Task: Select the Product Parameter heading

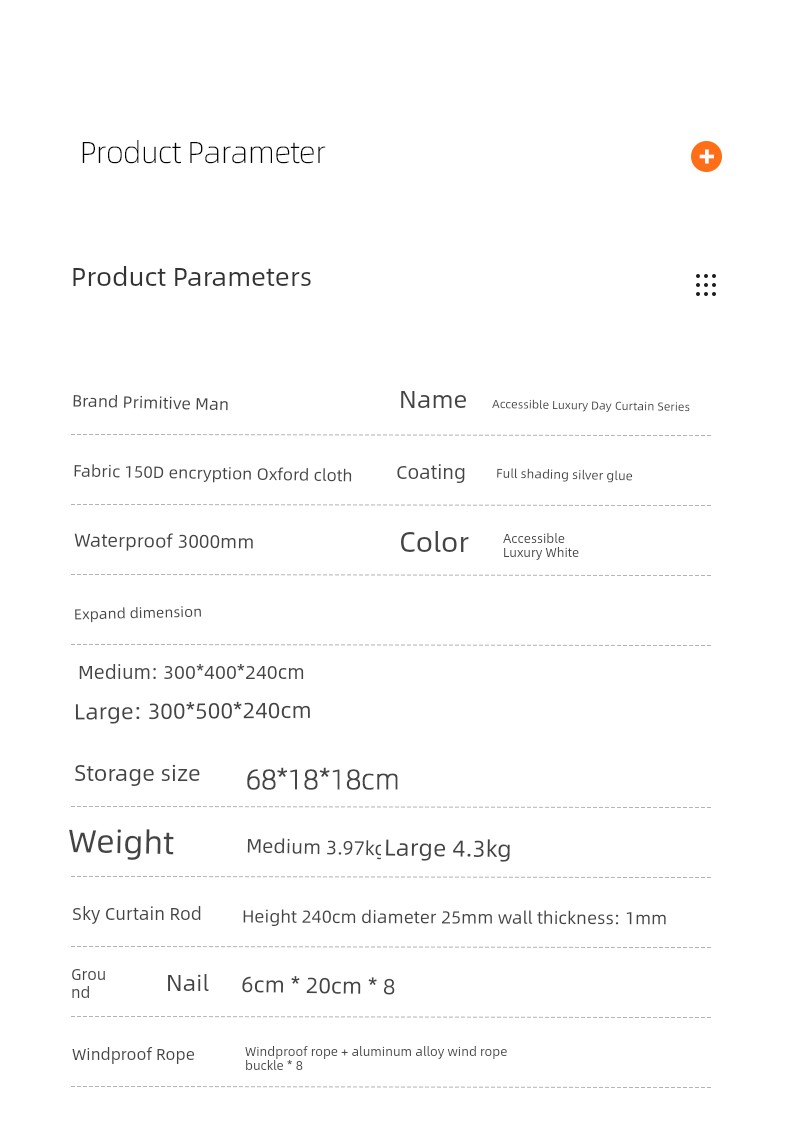Action: (202, 153)
